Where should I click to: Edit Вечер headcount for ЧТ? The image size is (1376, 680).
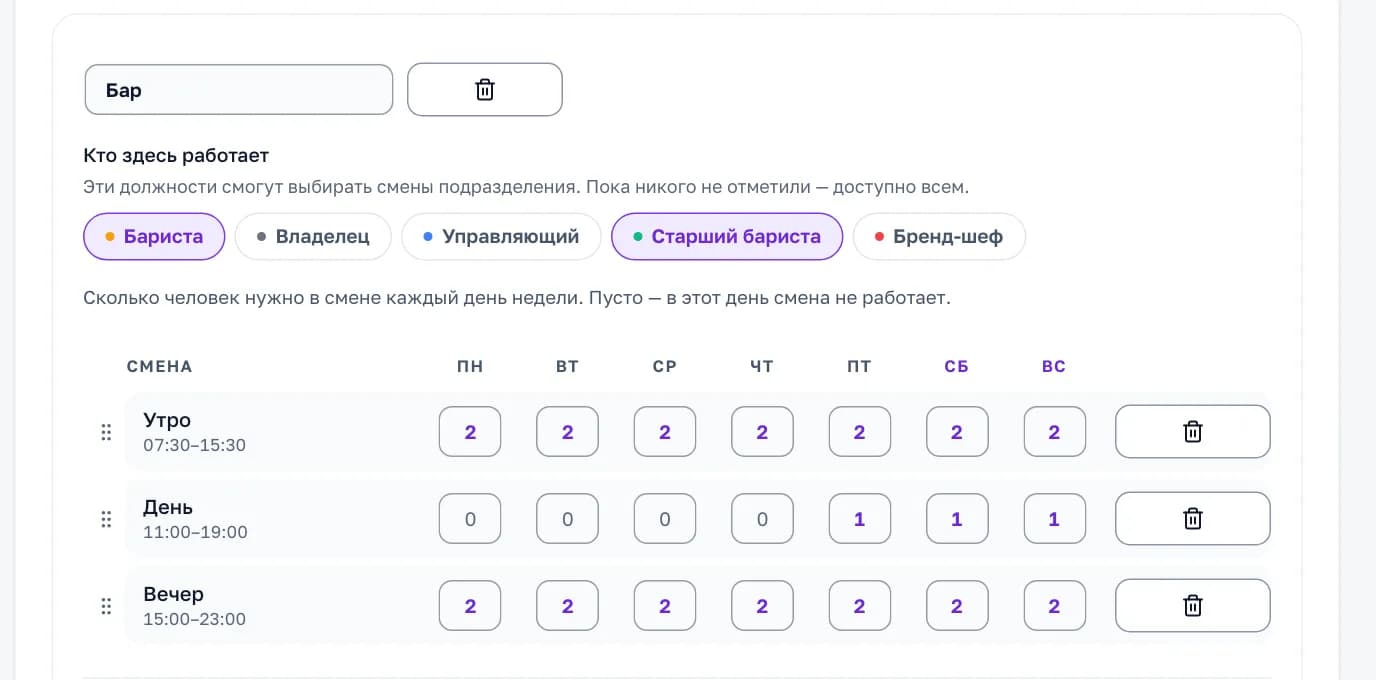point(762,606)
